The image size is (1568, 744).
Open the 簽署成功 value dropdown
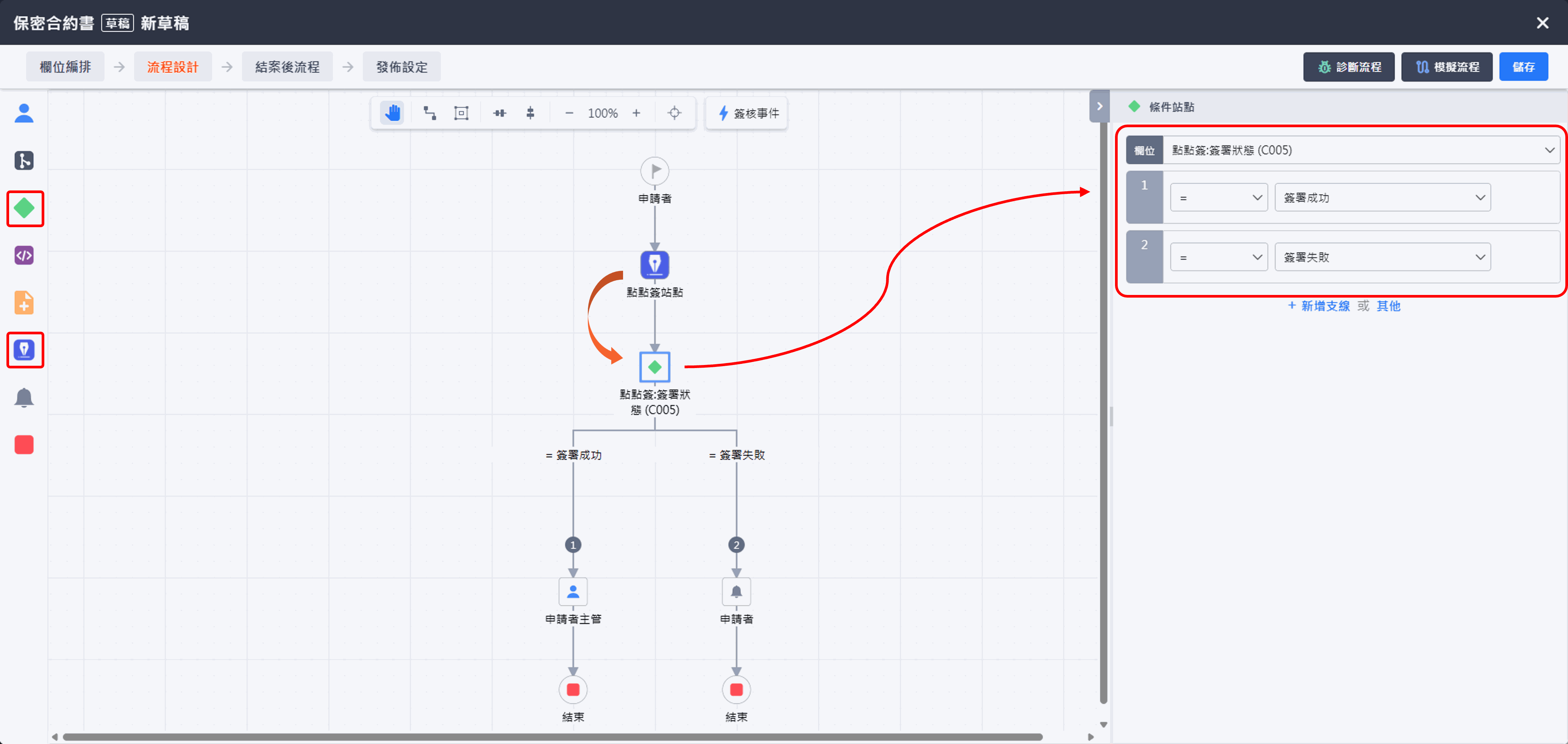tap(1382, 198)
